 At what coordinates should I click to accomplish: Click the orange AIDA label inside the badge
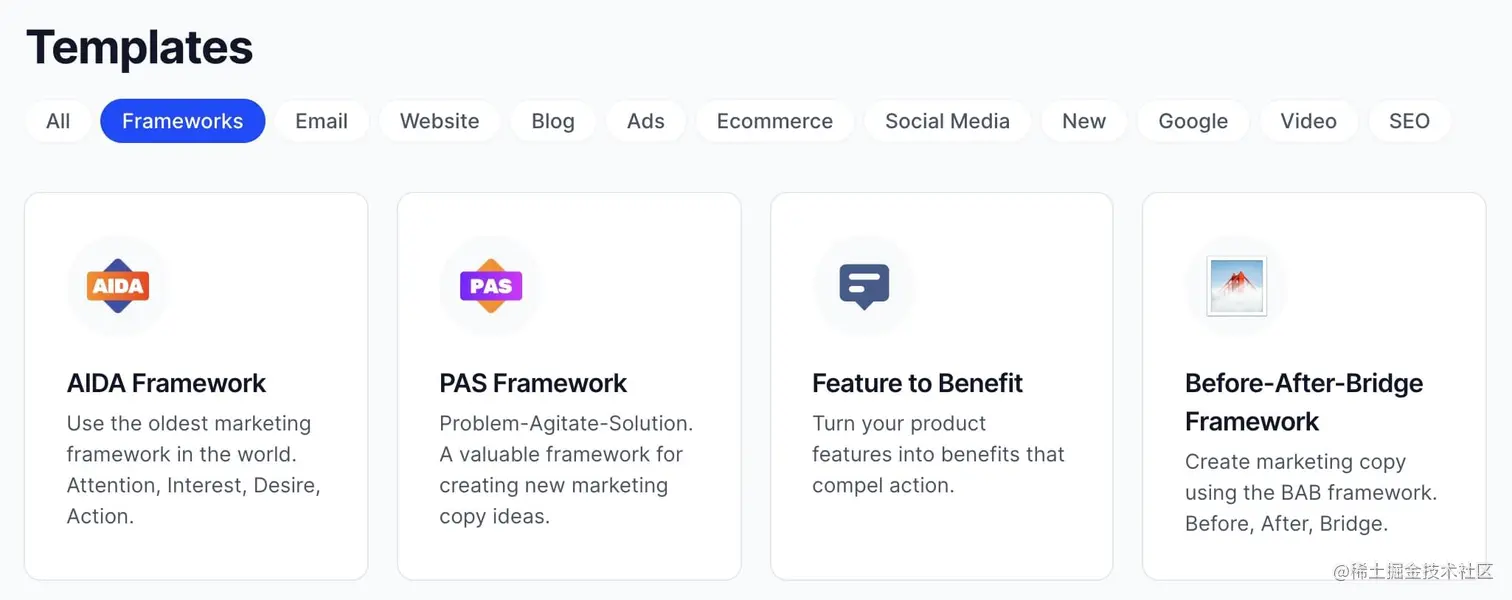coord(118,285)
